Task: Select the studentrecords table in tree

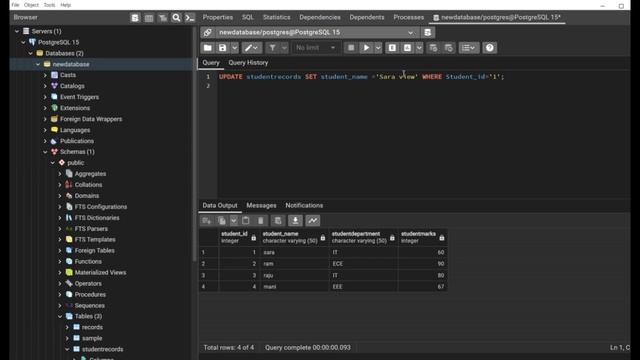Action: 102,349
